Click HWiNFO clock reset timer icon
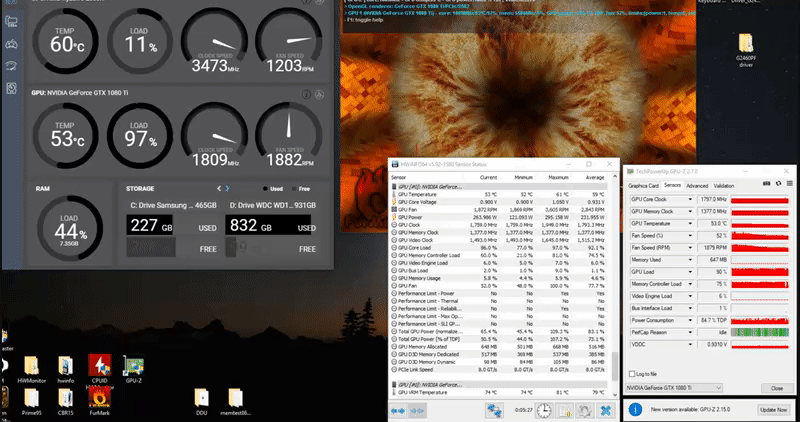800x422 pixels. [x=544, y=410]
